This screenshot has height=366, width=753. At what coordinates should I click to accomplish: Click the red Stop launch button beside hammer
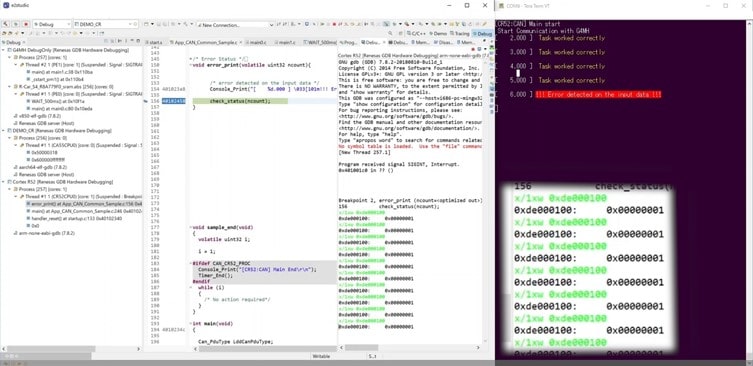point(25,24)
